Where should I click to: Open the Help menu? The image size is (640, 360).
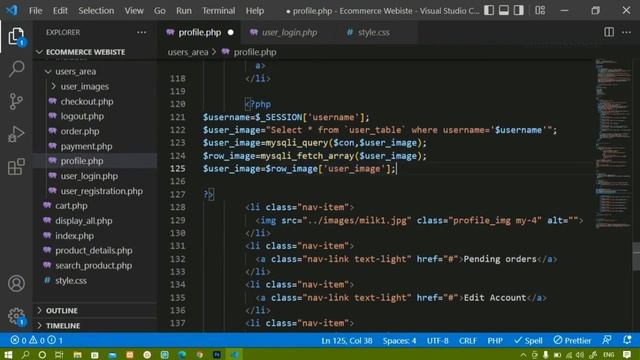point(255,11)
